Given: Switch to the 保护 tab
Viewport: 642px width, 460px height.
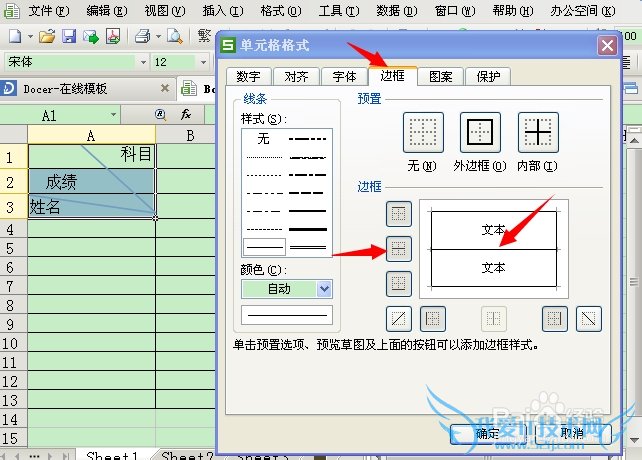Looking at the screenshot, I should click(488, 76).
